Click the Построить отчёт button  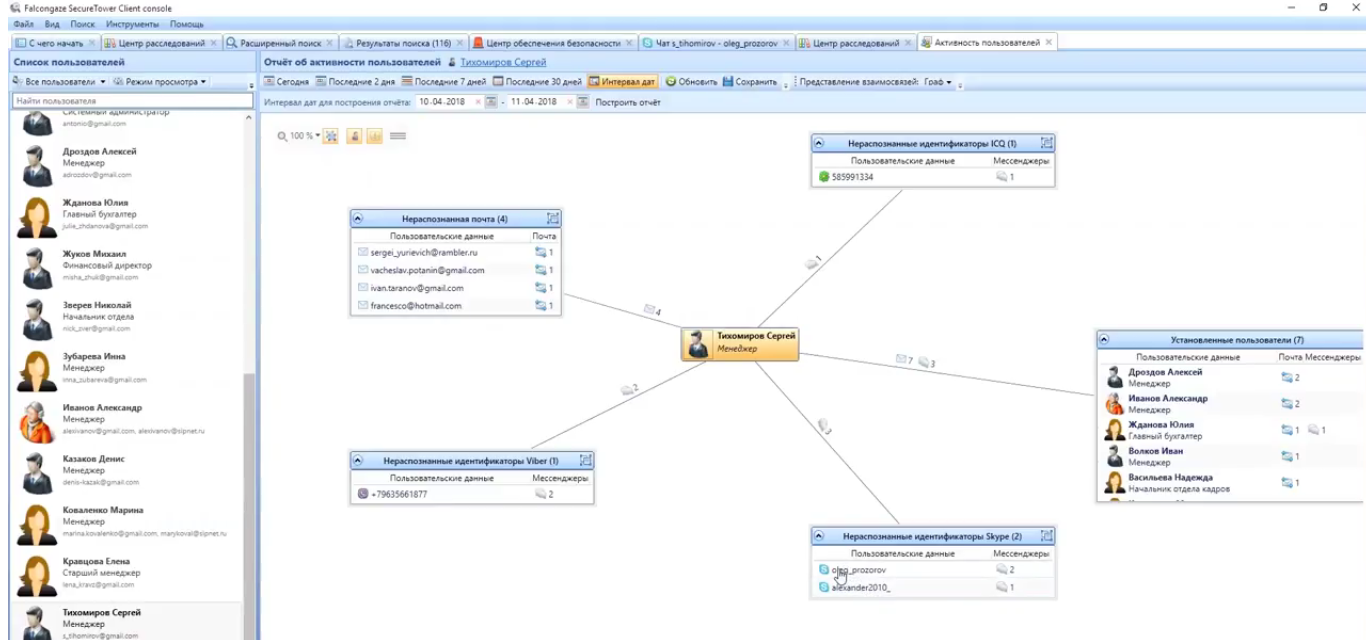click(x=628, y=102)
